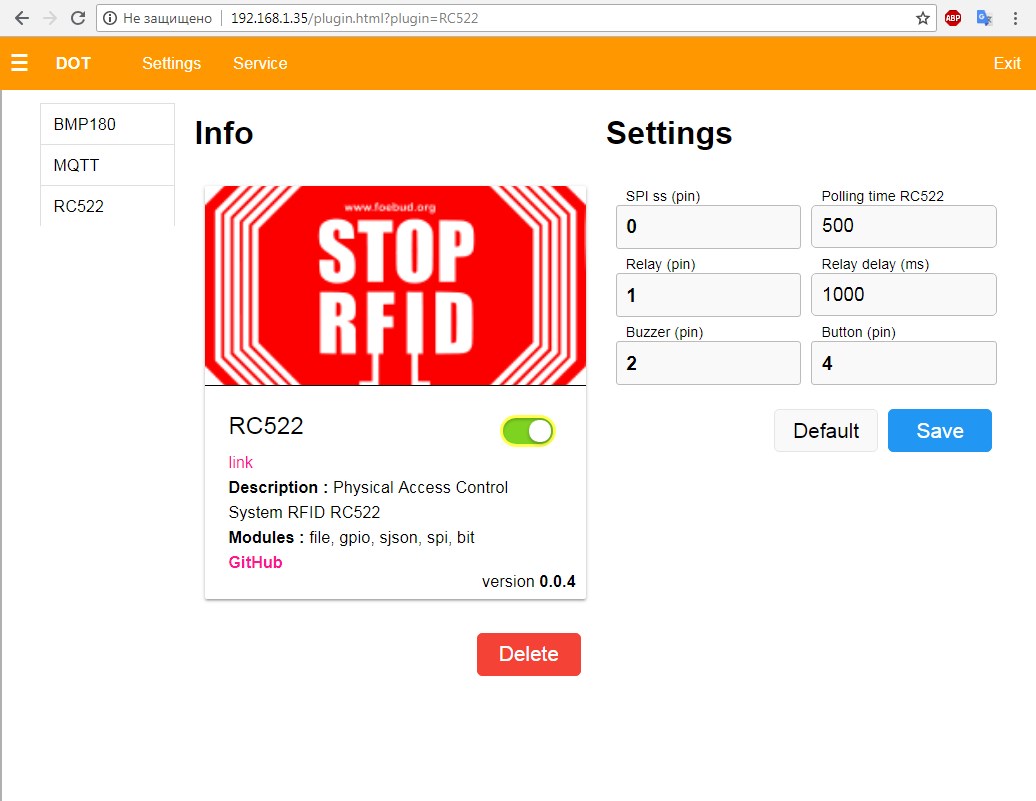
Task: Reset settings with Default button
Action: click(x=825, y=431)
